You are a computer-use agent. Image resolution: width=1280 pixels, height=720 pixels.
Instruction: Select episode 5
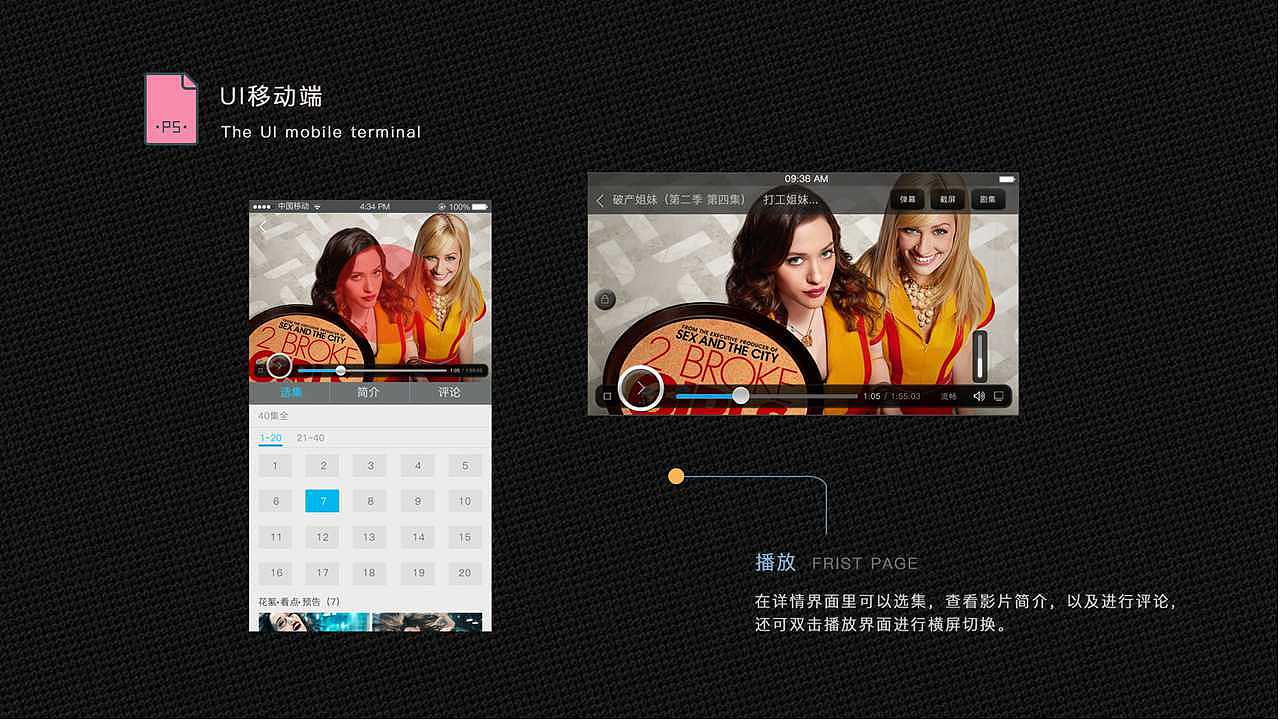465,465
